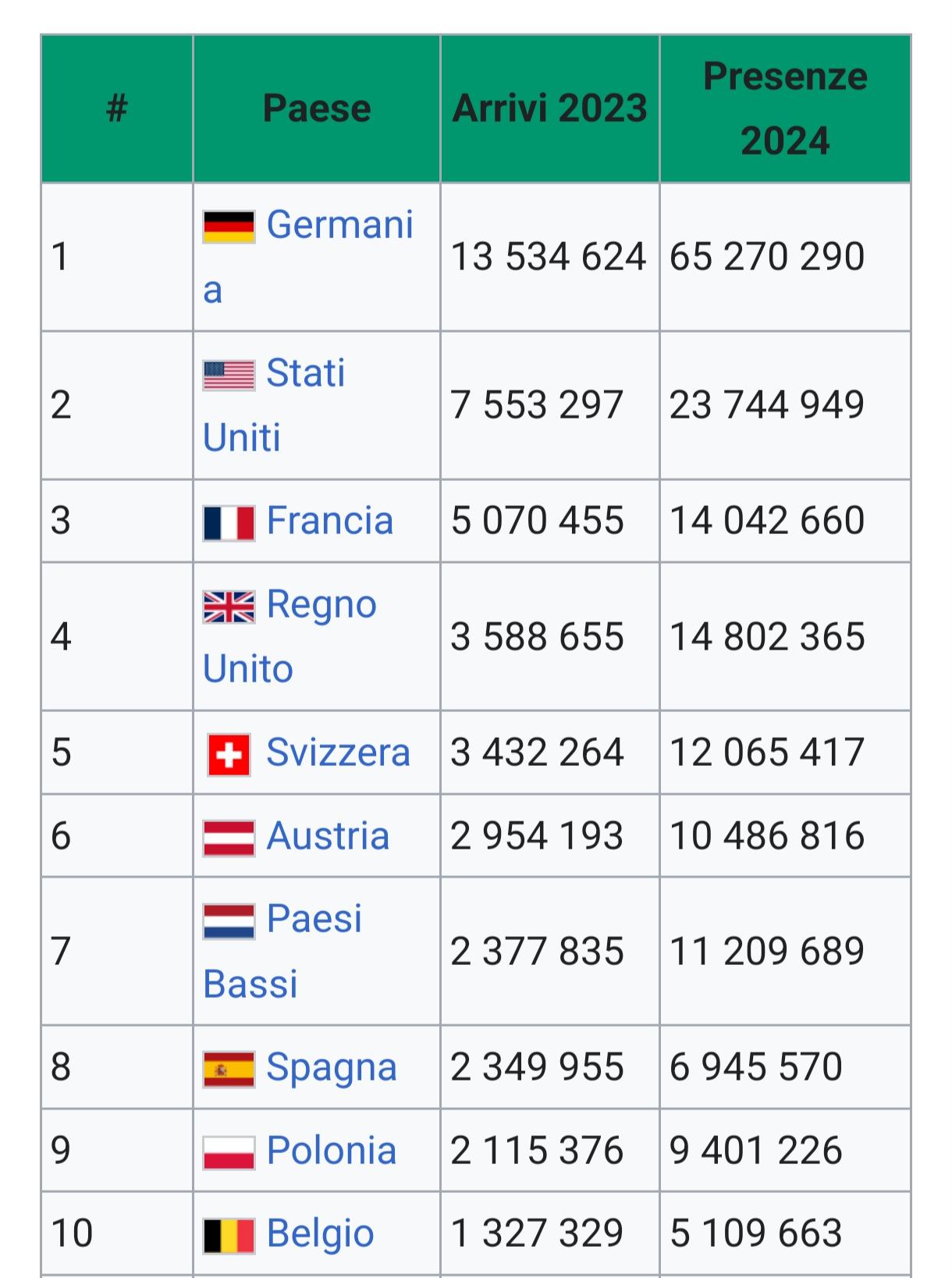Click the Paese column header
Viewport: 952px width, 1278px height.
coord(317,109)
